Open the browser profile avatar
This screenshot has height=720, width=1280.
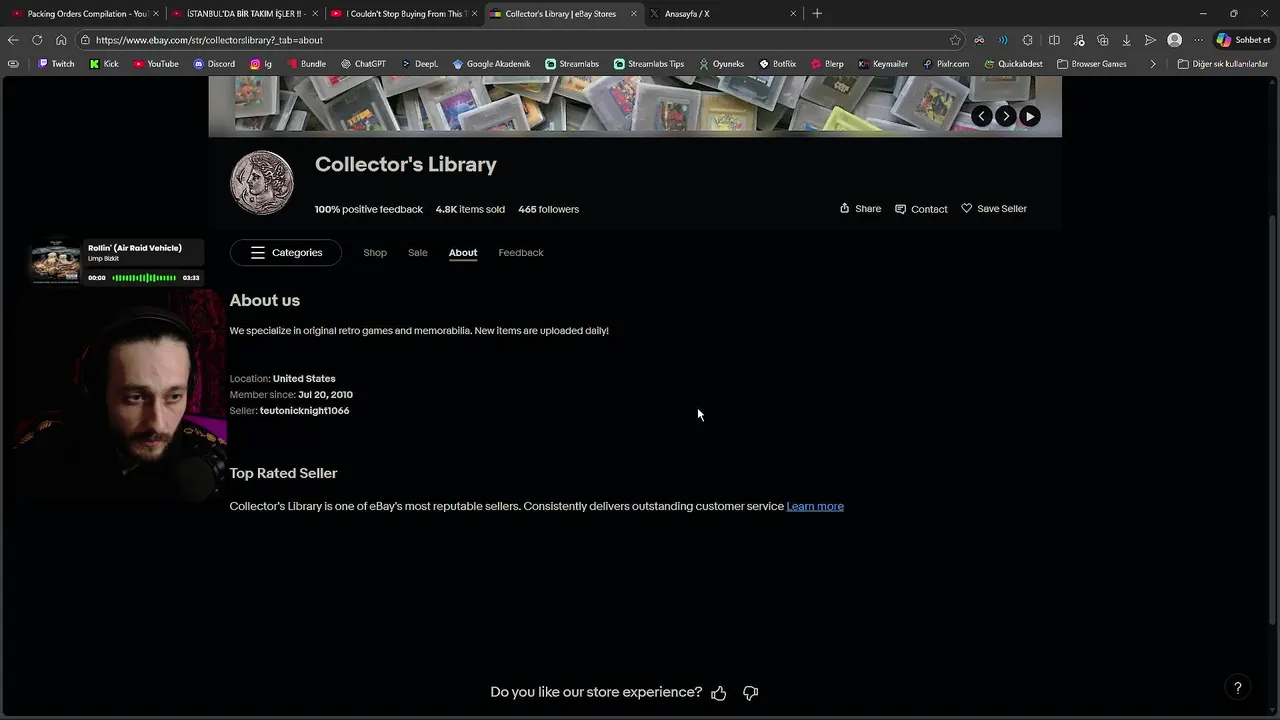(1175, 40)
